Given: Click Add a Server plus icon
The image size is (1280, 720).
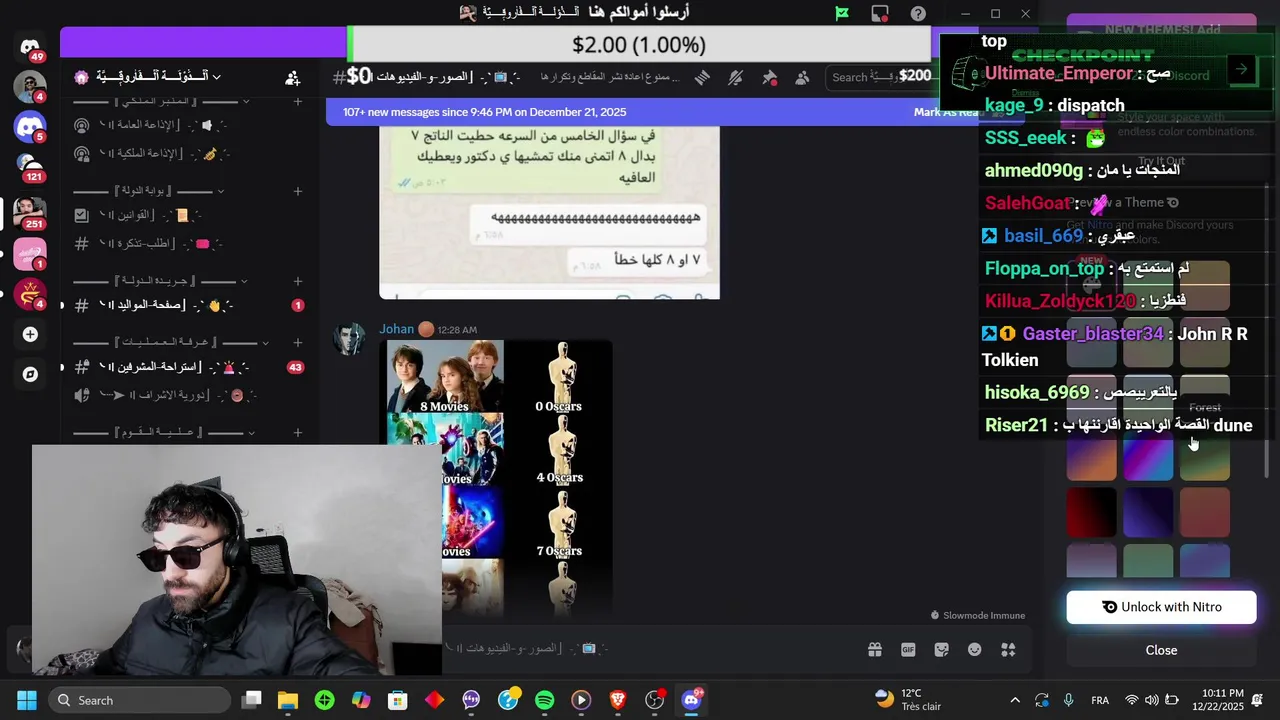Looking at the screenshot, I should 30,334.
